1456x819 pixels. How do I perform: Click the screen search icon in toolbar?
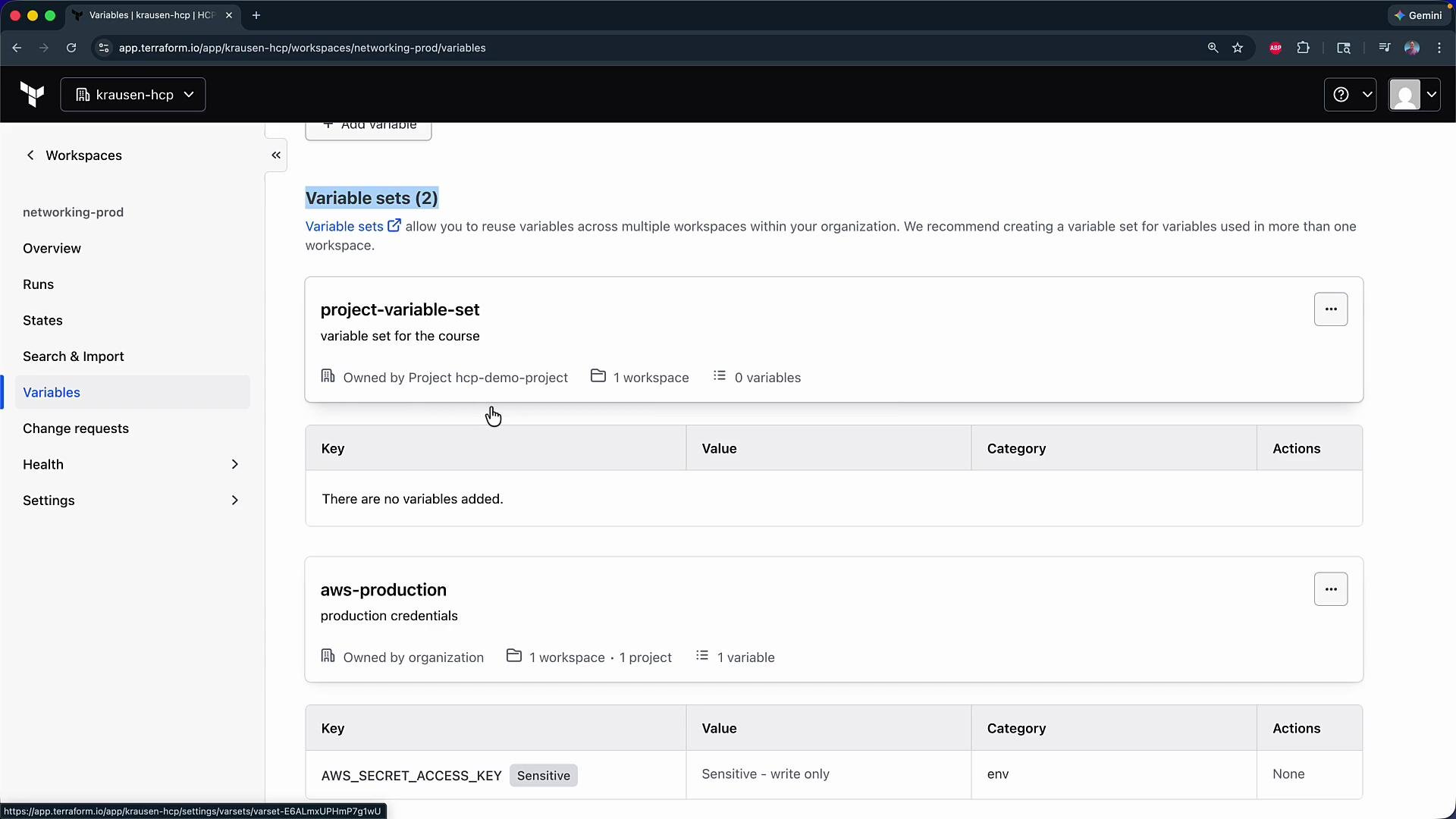pos(1344,48)
